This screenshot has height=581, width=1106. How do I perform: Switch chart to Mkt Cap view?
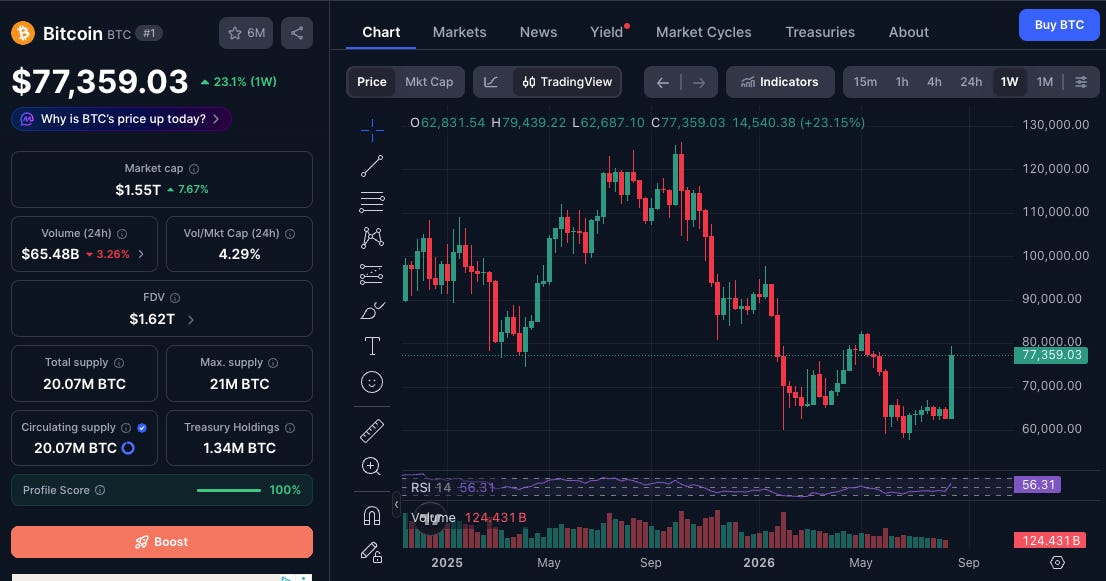tap(429, 82)
